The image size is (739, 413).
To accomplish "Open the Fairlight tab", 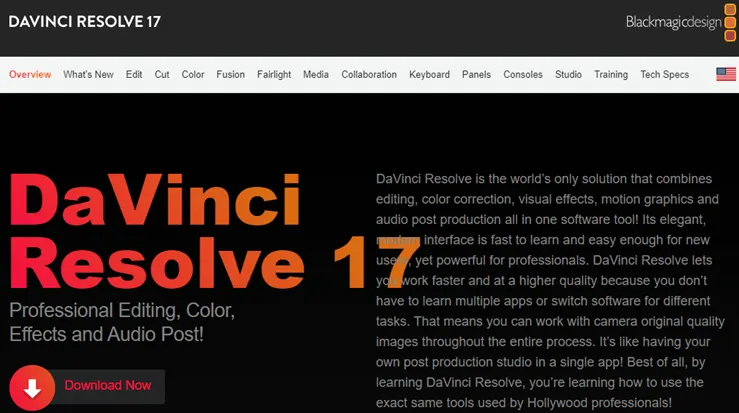I will (274, 74).
